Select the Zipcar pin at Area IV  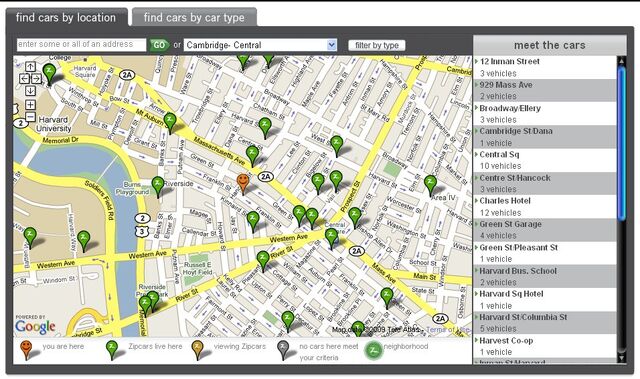point(430,185)
